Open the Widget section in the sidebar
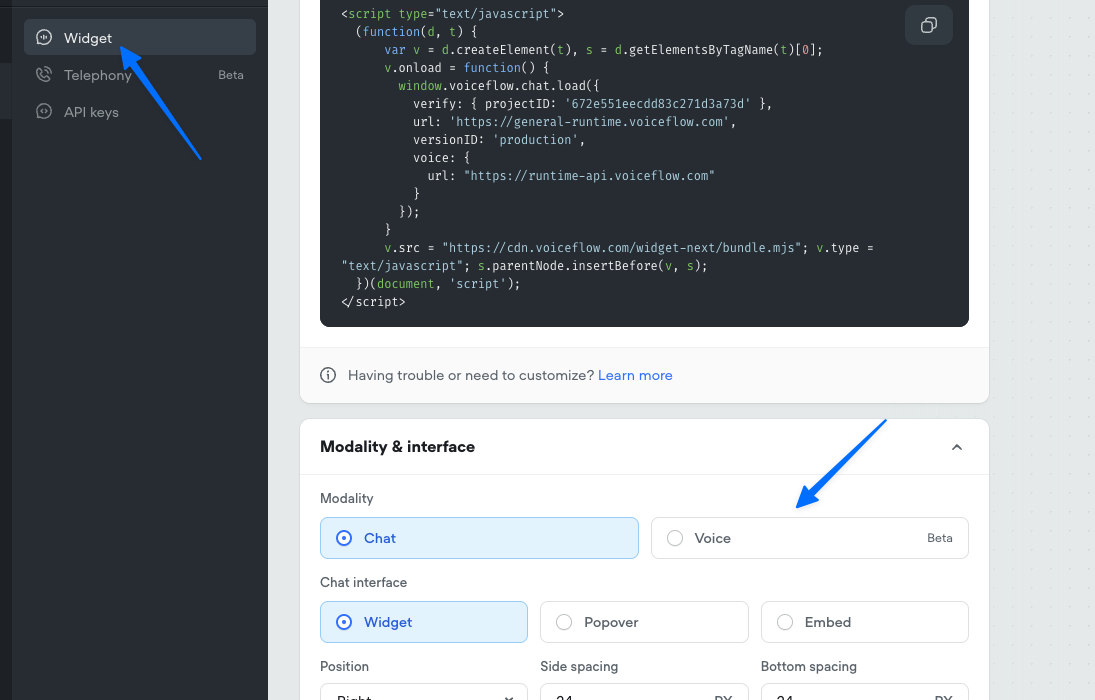 pos(140,38)
